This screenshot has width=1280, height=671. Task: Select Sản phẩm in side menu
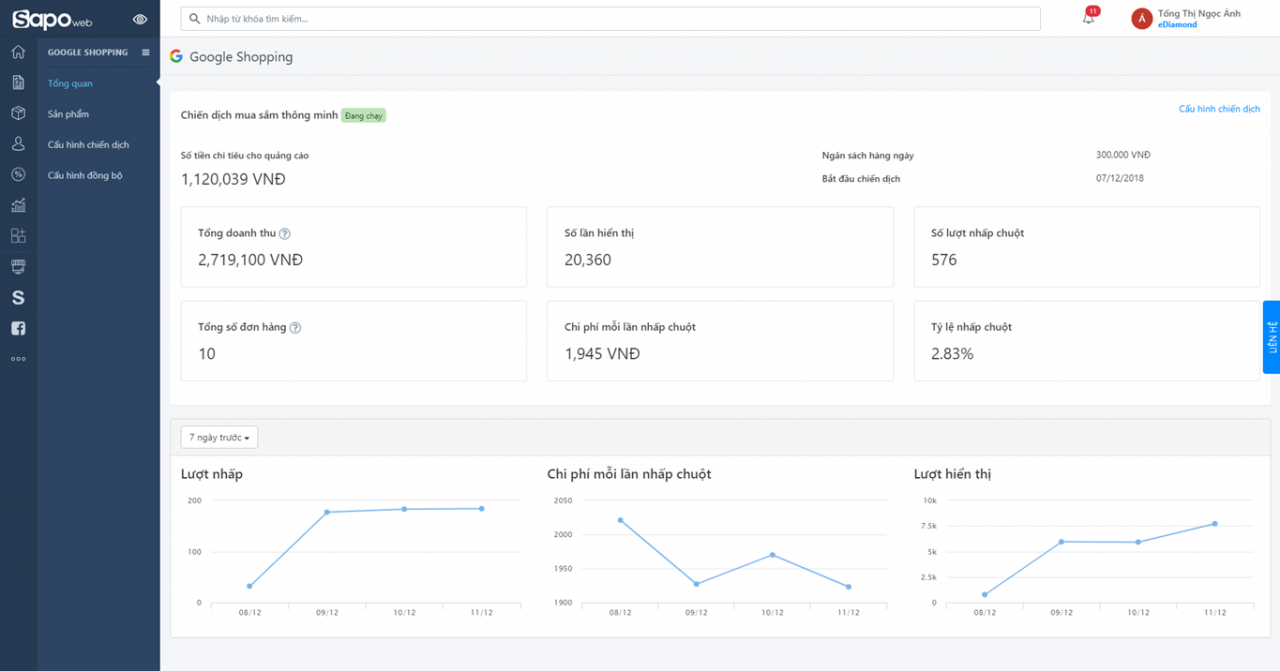[68, 114]
